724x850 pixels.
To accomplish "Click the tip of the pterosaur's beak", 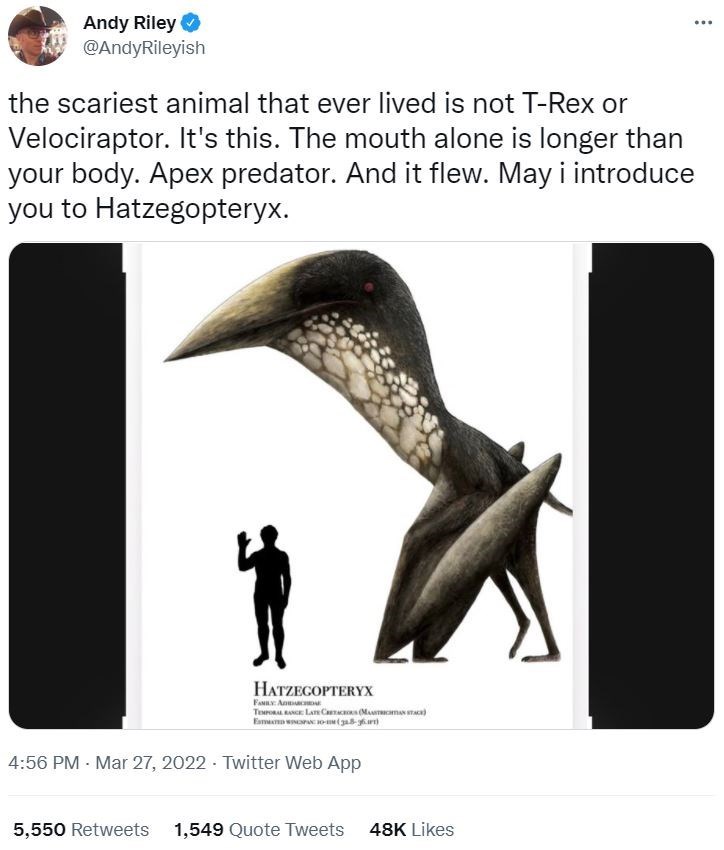I will pos(170,355).
